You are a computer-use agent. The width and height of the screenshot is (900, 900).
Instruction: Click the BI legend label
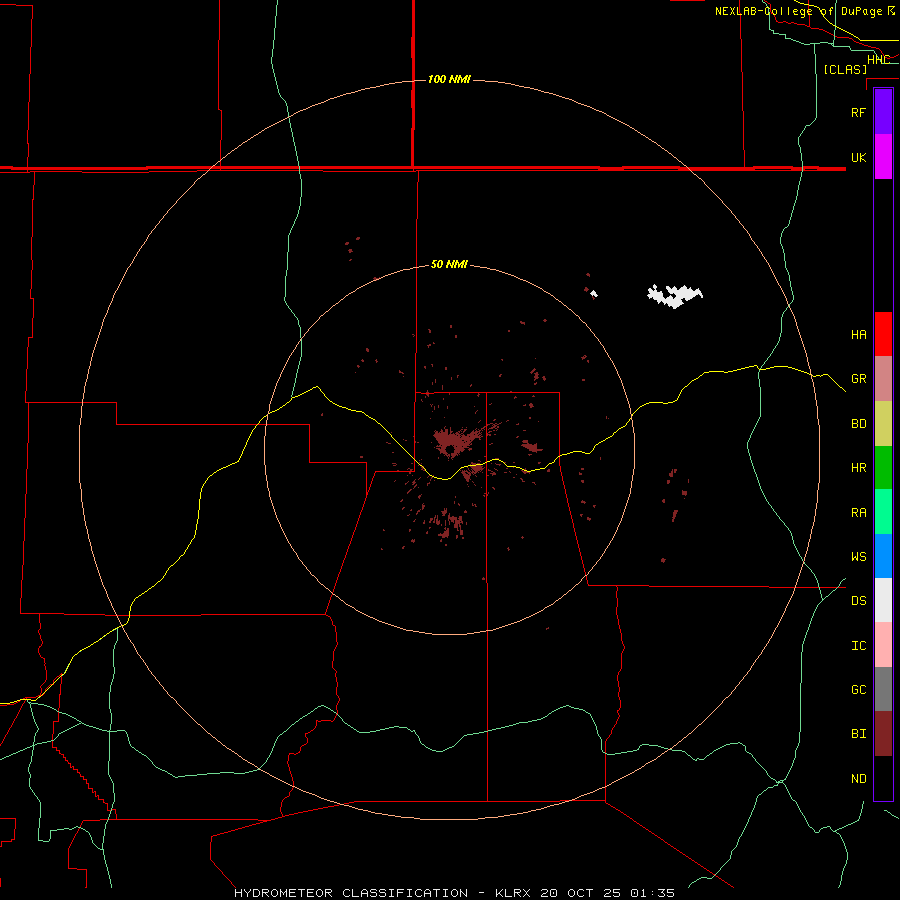coord(858,734)
